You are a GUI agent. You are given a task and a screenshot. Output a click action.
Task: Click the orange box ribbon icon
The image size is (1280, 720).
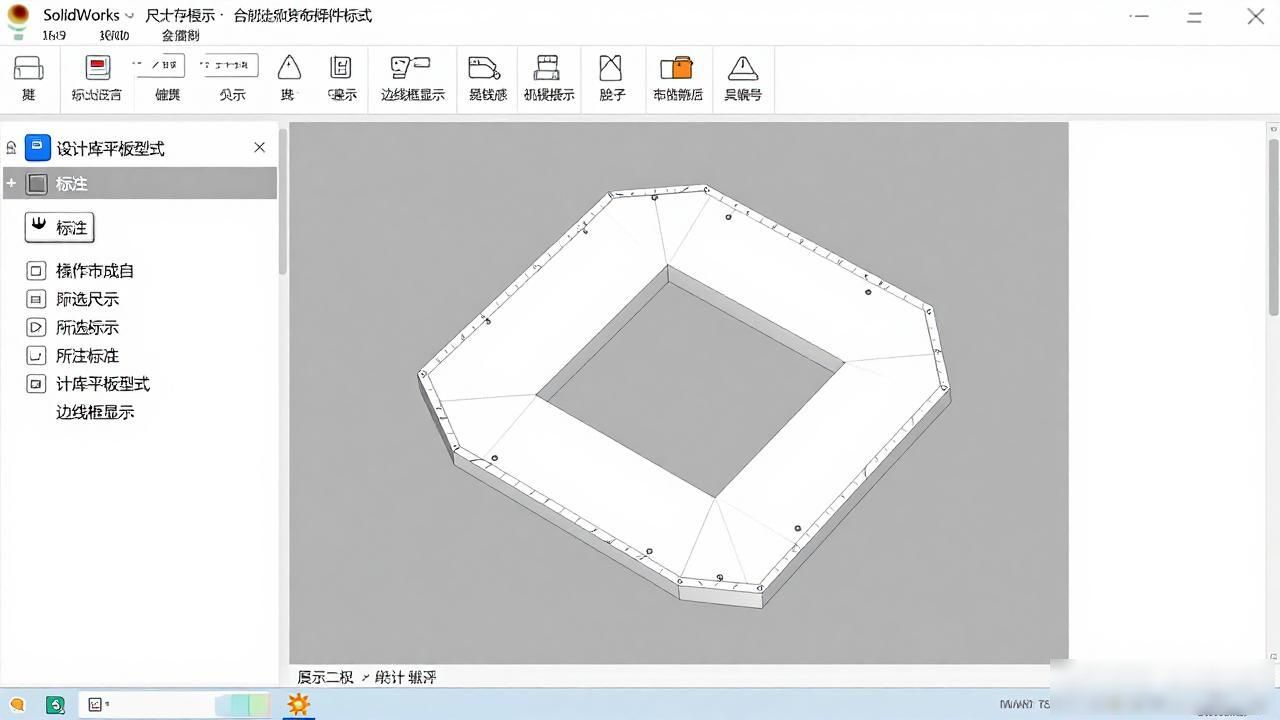pos(677,67)
